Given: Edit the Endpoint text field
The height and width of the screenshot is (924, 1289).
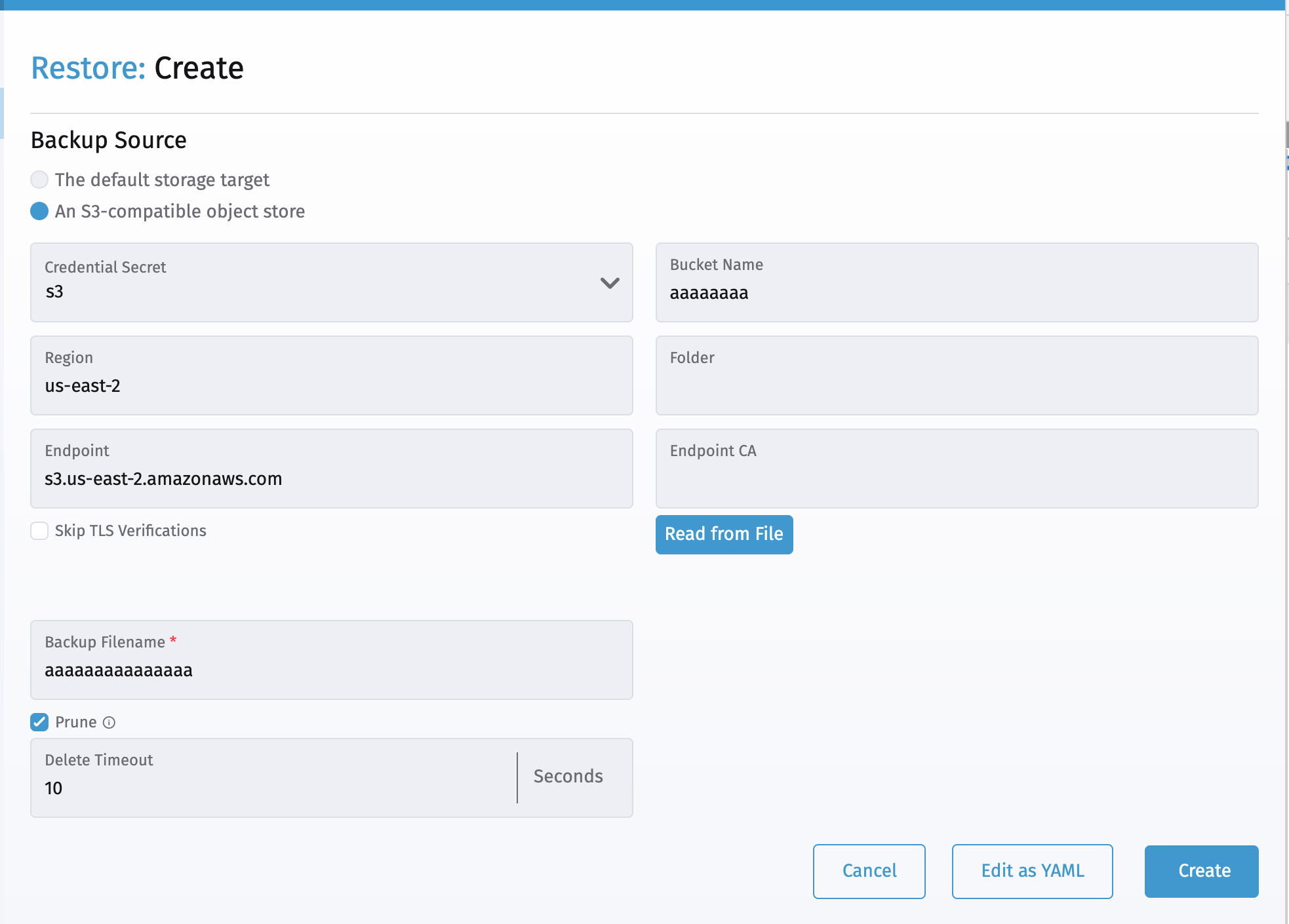Looking at the screenshot, I should 331,478.
